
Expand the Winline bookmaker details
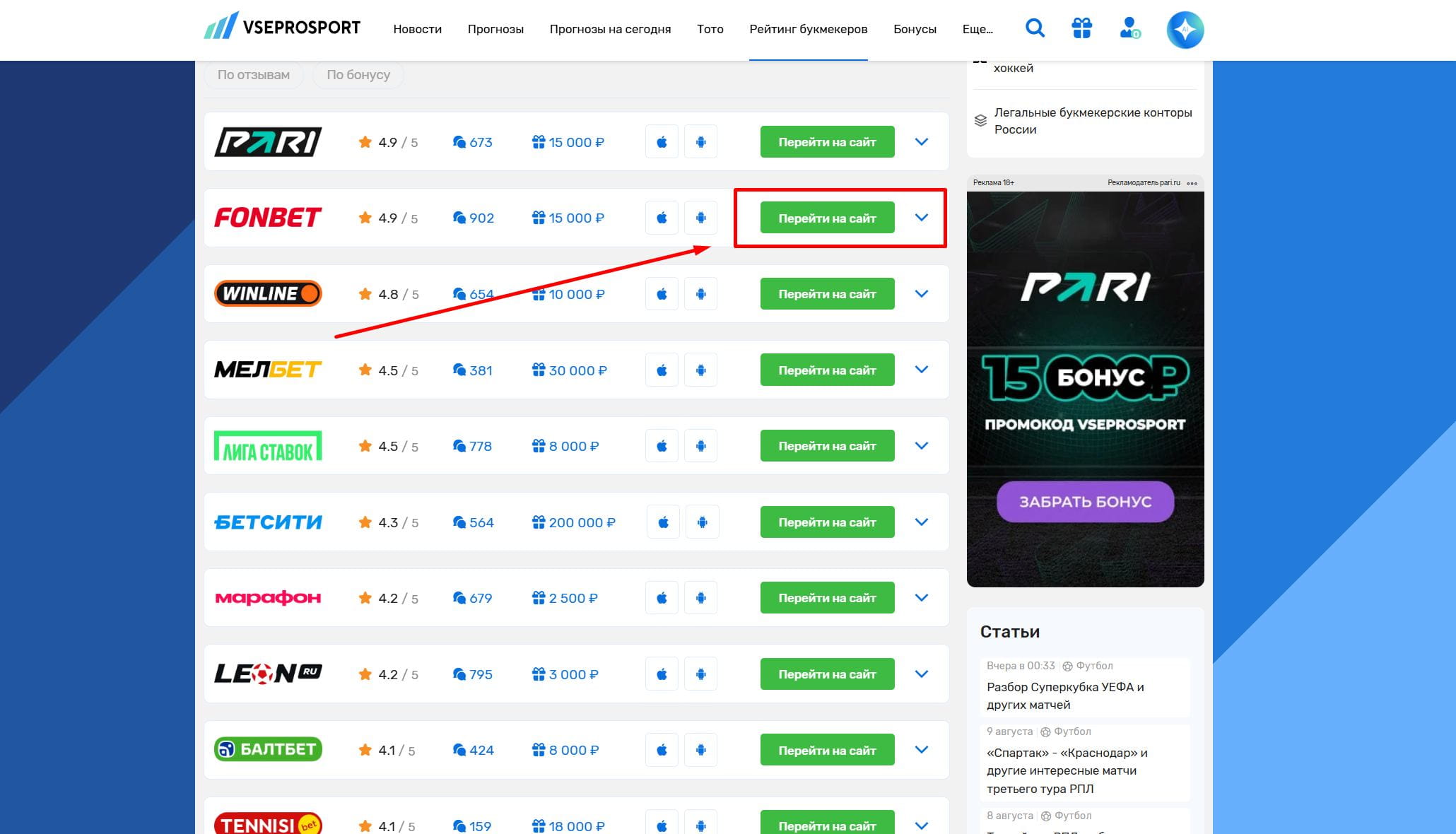pyautogui.click(x=922, y=293)
